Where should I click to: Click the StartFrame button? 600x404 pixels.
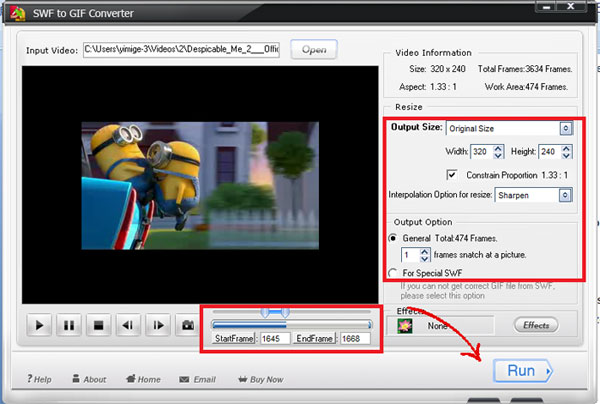(x=234, y=338)
